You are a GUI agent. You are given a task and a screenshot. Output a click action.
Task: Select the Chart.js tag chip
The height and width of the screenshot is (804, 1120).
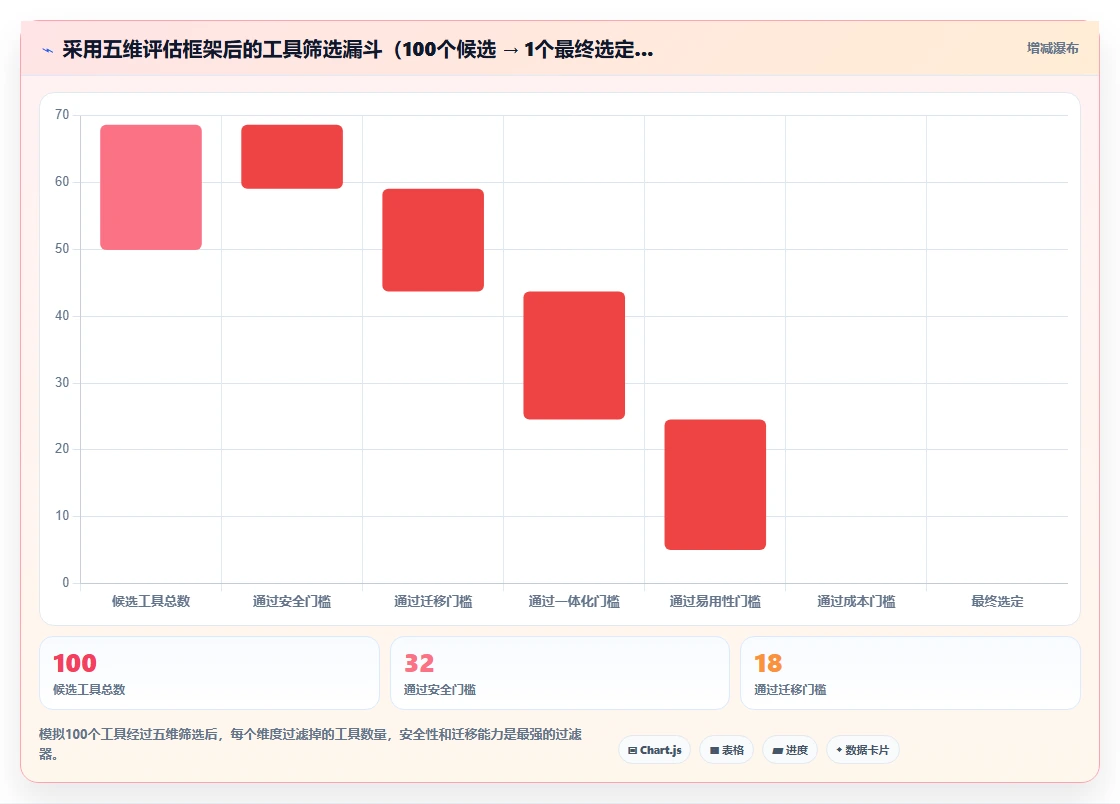[654, 750]
